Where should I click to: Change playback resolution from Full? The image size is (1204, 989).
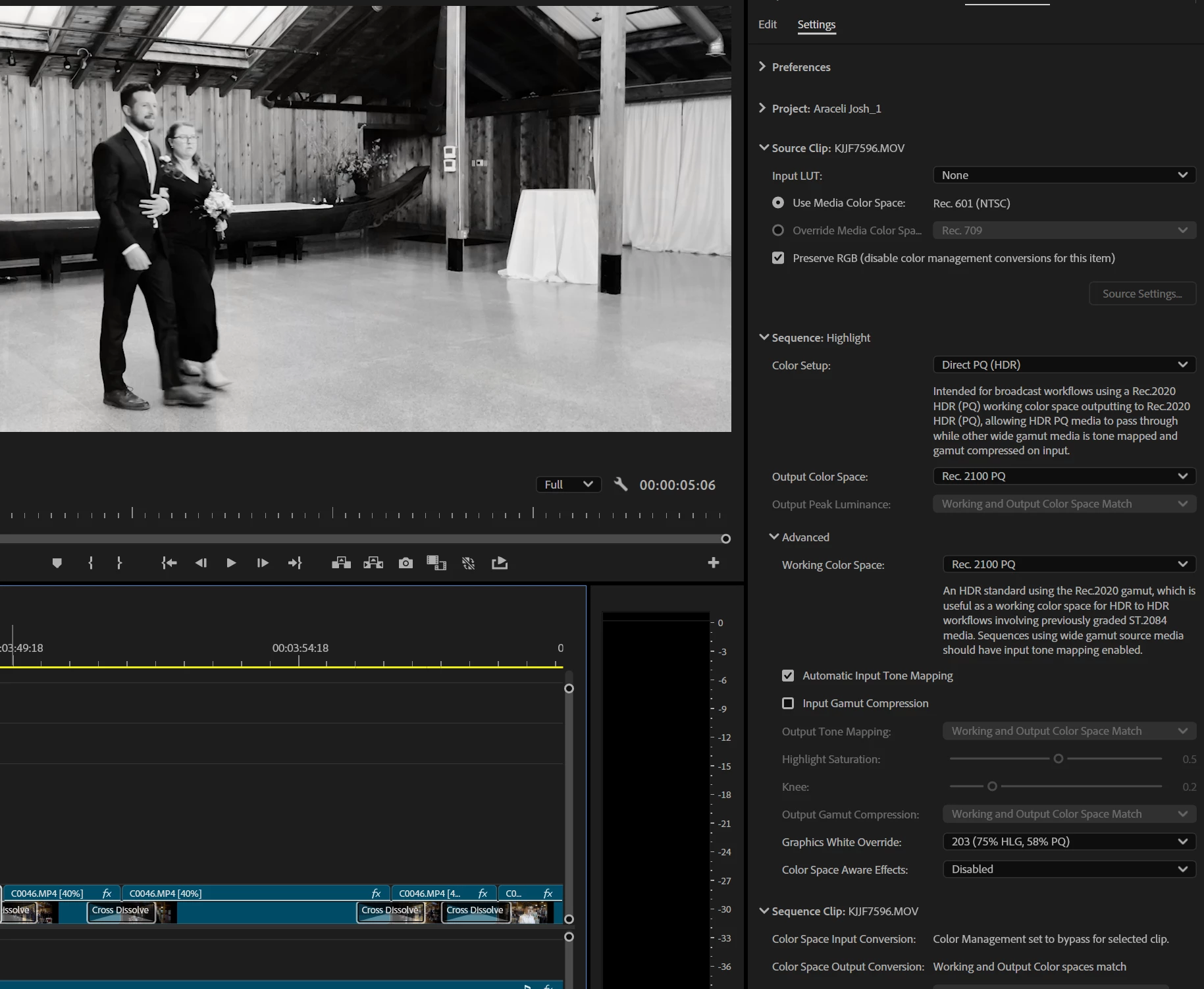[x=569, y=485]
